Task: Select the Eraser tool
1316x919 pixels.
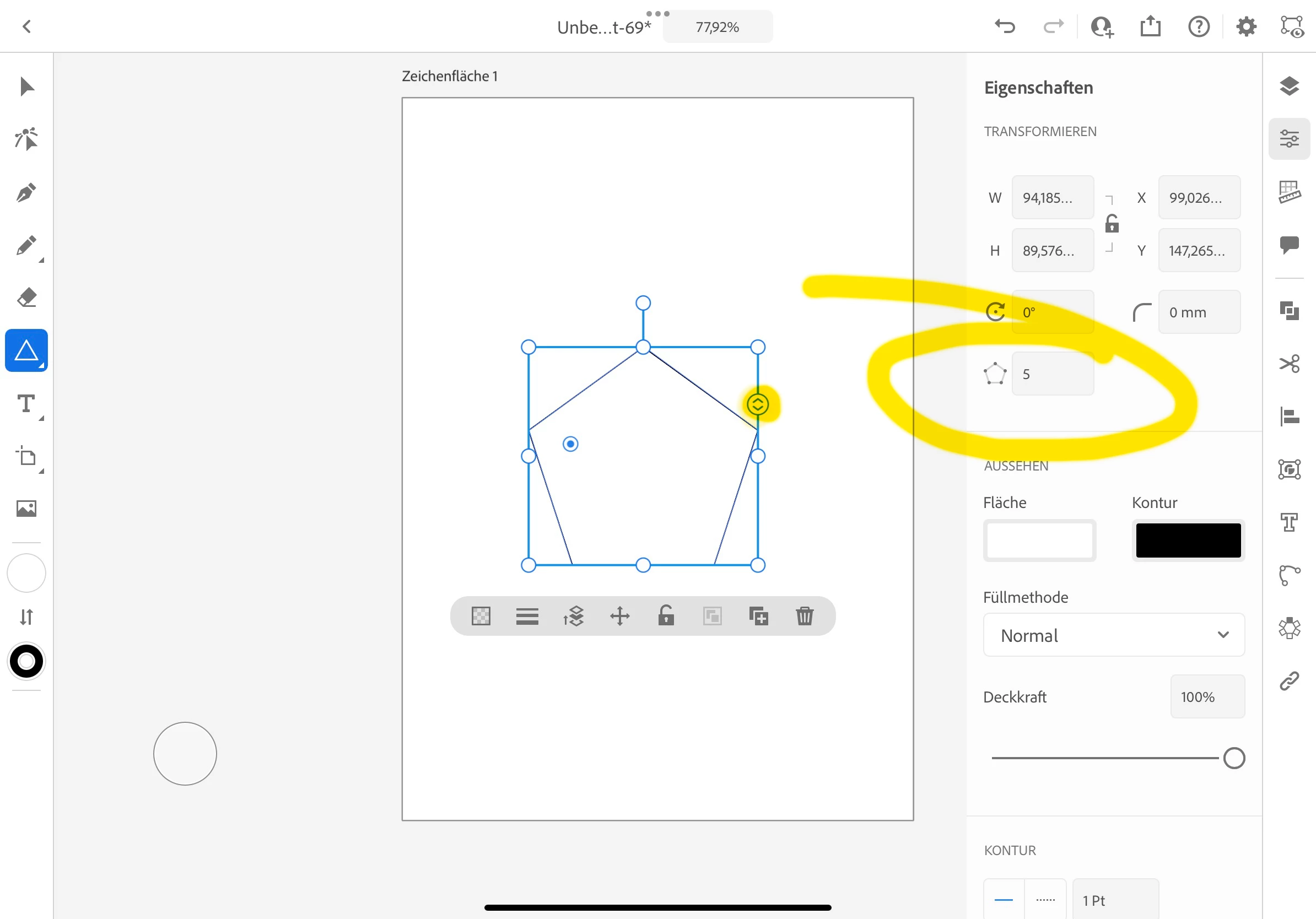Action: pyautogui.click(x=26, y=298)
